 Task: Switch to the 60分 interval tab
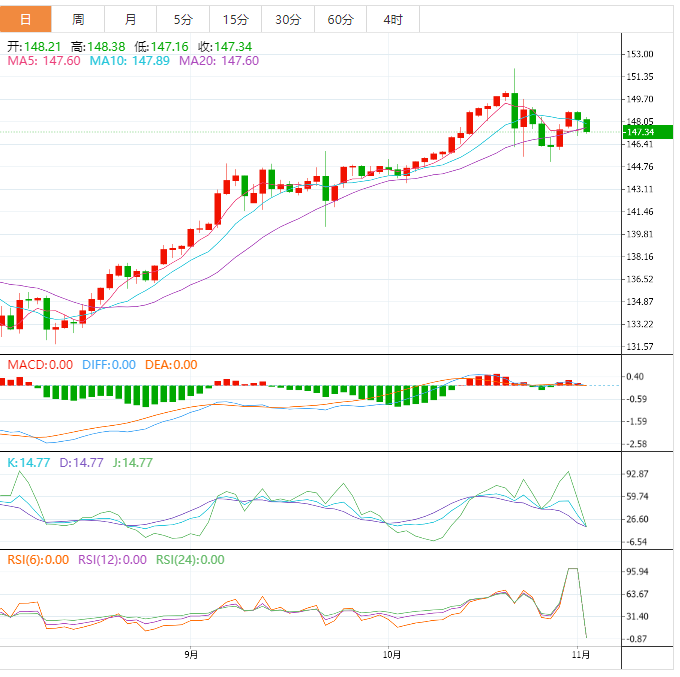pos(340,19)
